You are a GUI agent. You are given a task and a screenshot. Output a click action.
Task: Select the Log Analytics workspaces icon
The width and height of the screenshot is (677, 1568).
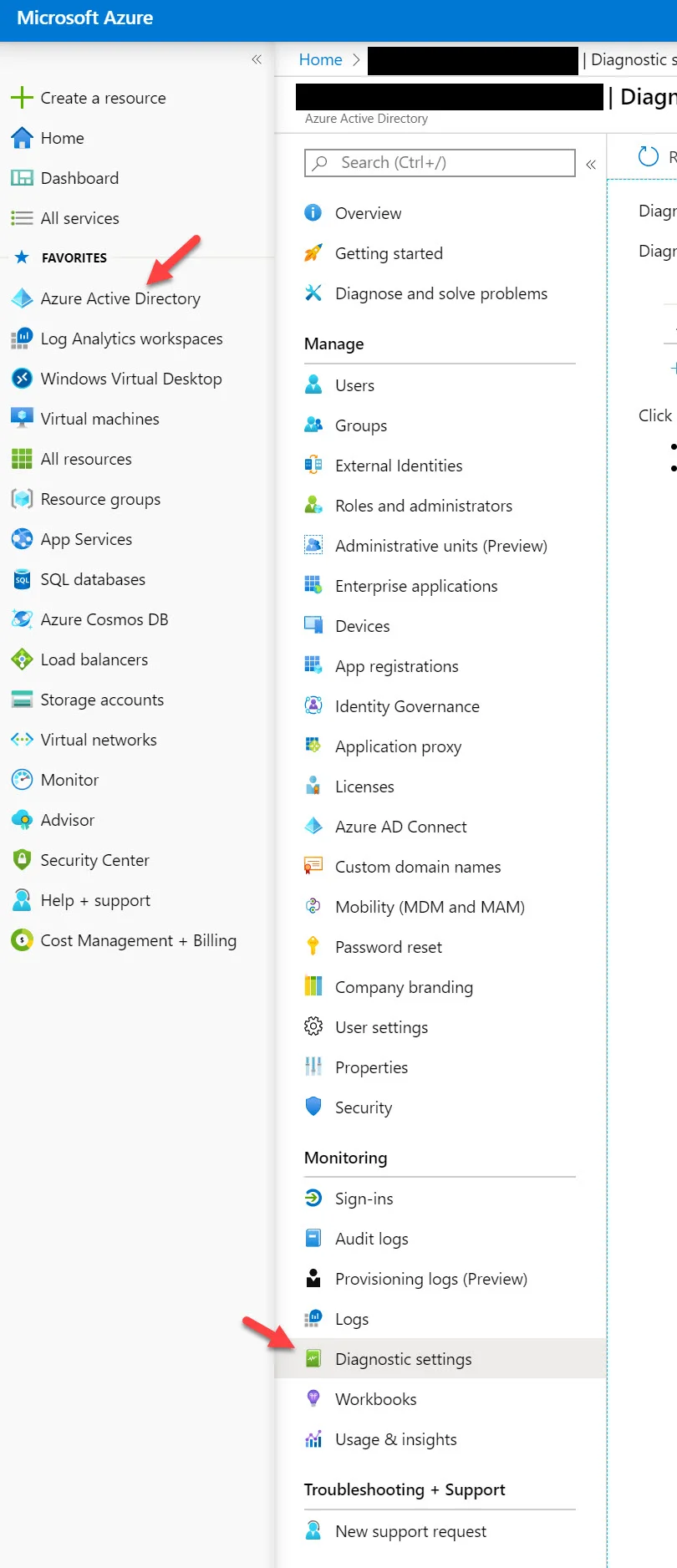point(22,339)
